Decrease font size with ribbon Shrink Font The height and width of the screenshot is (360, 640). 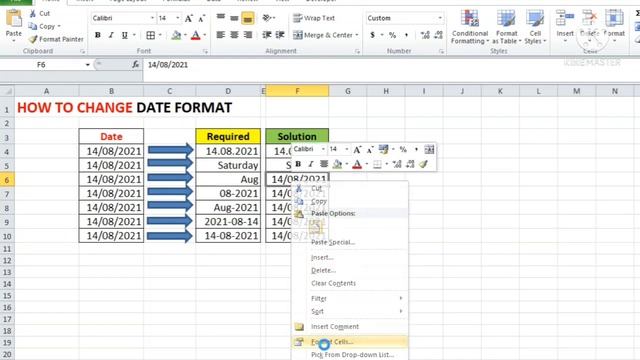coord(202,18)
